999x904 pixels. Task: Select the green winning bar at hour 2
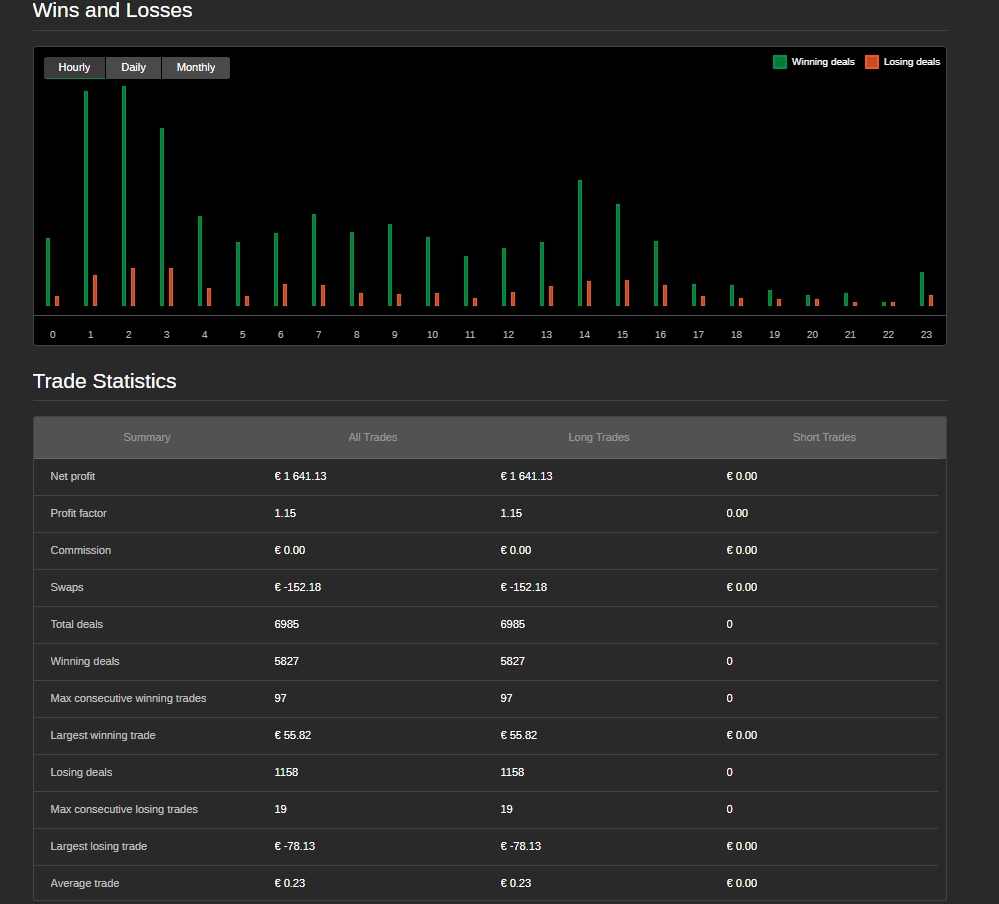point(124,196)
